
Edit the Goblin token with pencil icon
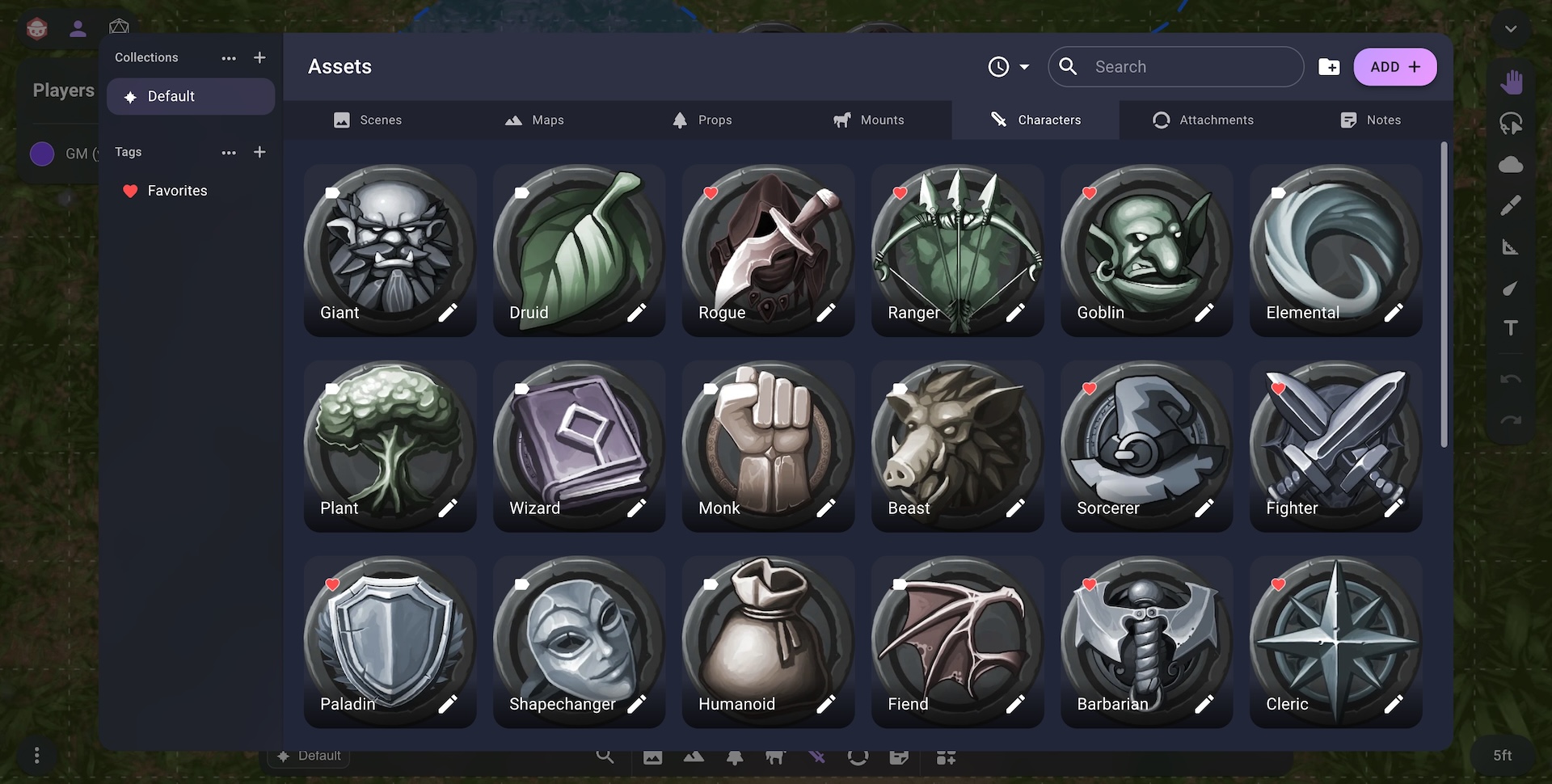1204,313
